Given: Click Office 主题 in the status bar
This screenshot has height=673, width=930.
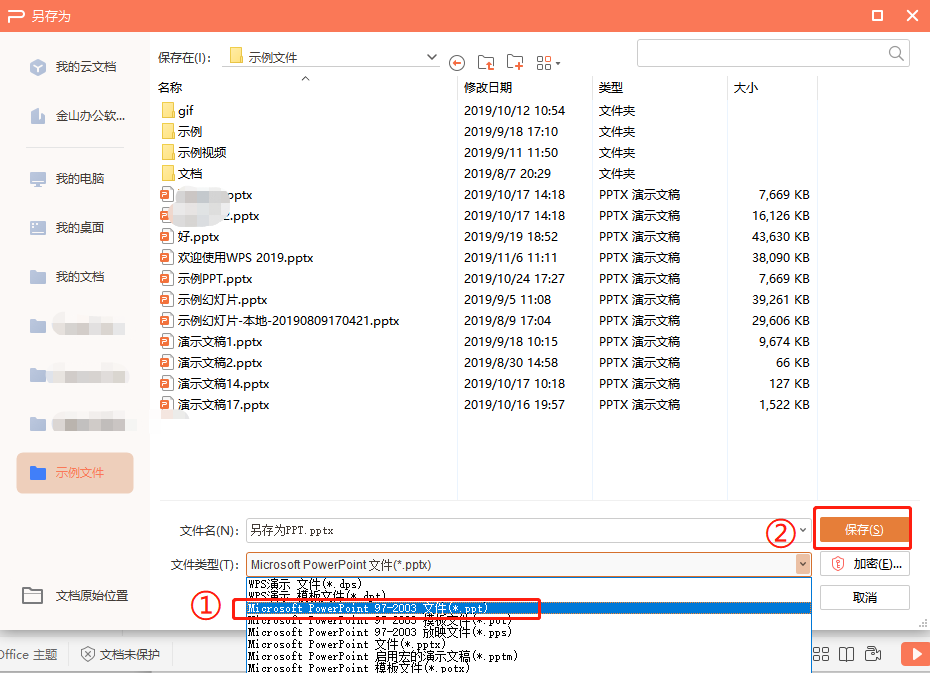Looking at the screenshot, I should 29,655.
